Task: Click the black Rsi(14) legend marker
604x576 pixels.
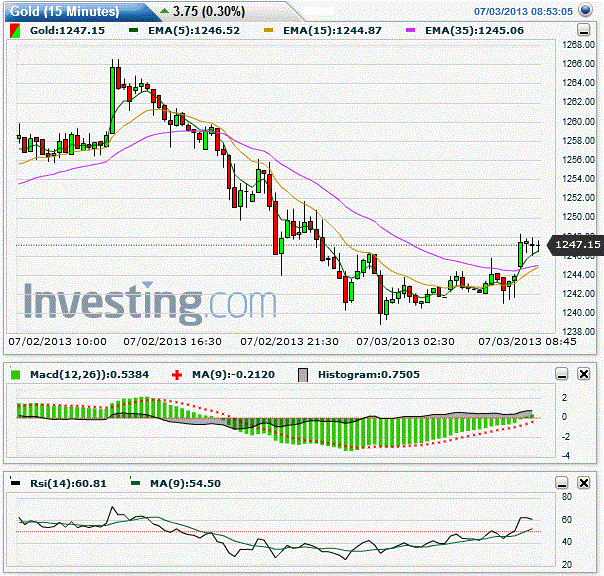Action: click(15, 482)
